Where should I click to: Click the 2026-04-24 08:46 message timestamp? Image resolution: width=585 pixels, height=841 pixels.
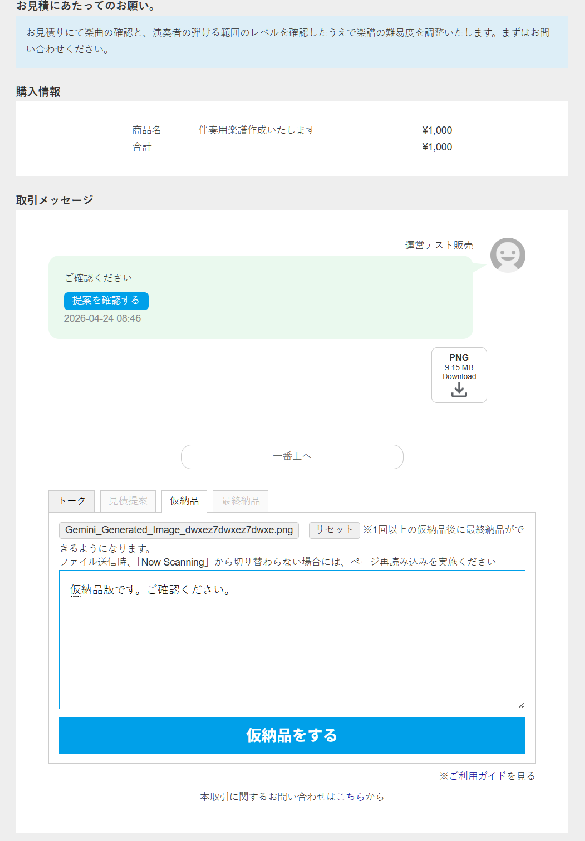point(102,319)
